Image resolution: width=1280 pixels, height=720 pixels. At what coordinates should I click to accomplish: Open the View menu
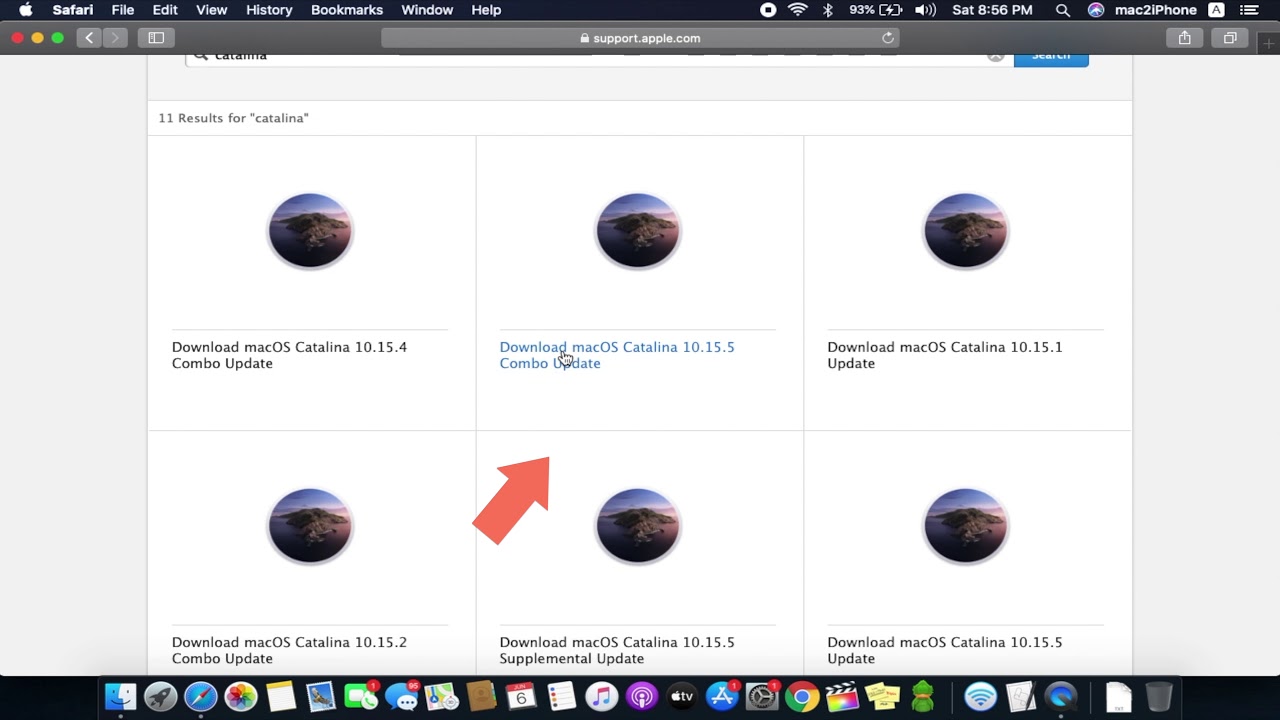tap(211, 10)
